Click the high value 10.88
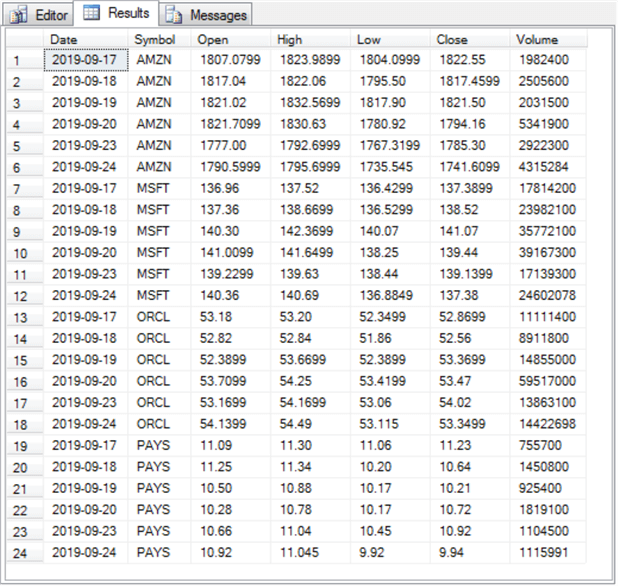 coord(310,488)
